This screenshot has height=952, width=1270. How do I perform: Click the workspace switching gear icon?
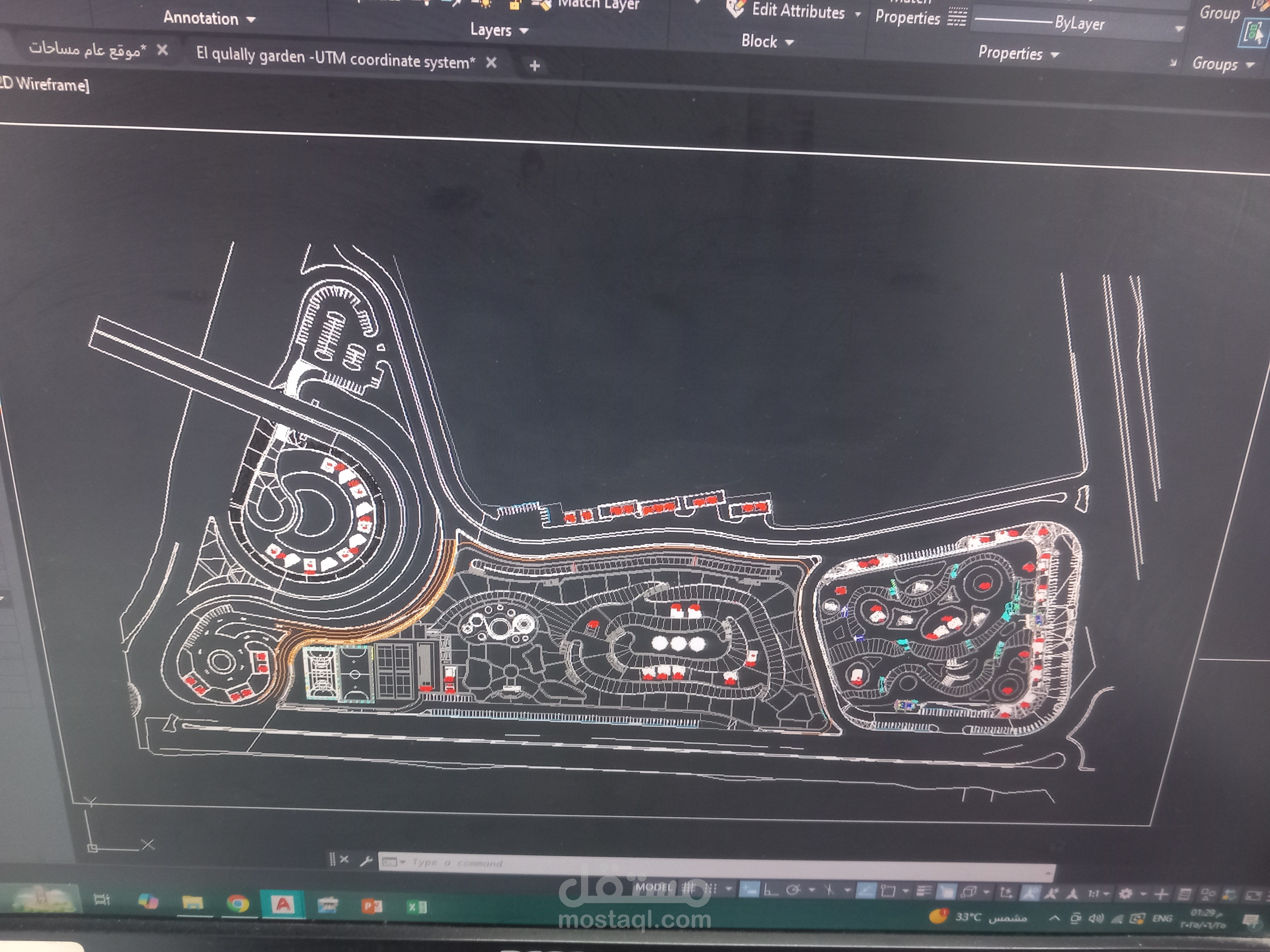(x=1126, y=894)
